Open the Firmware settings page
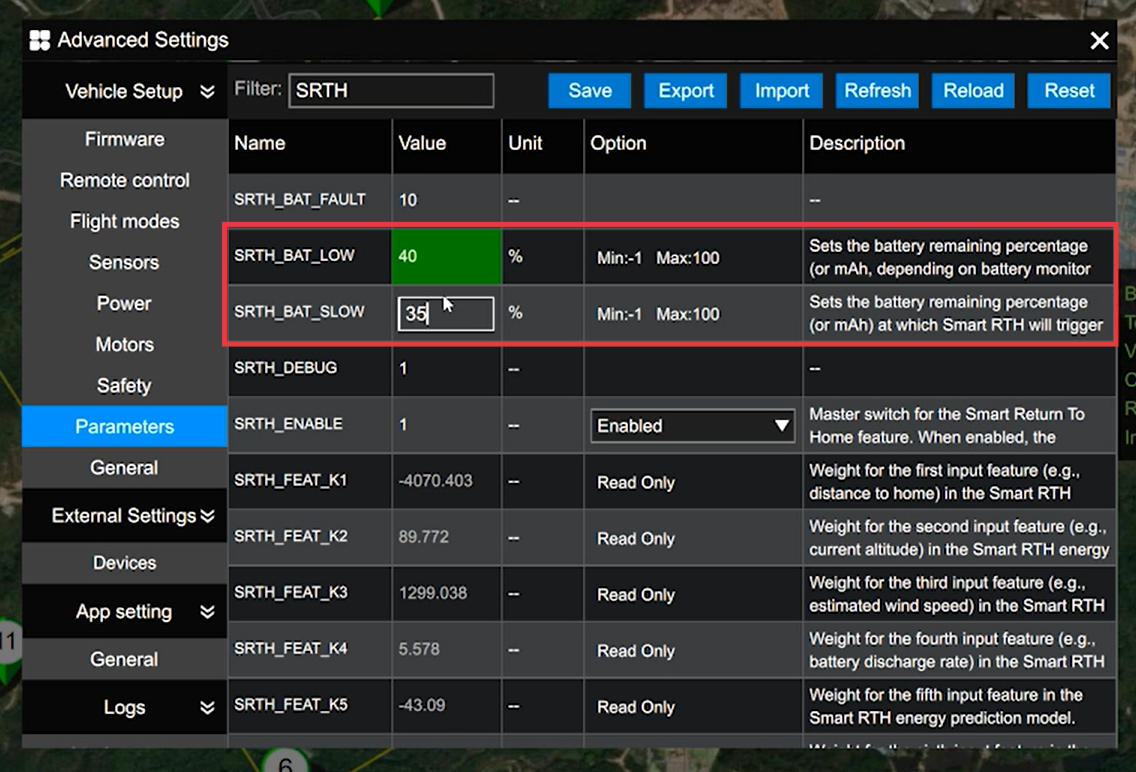 pos(125,140)
